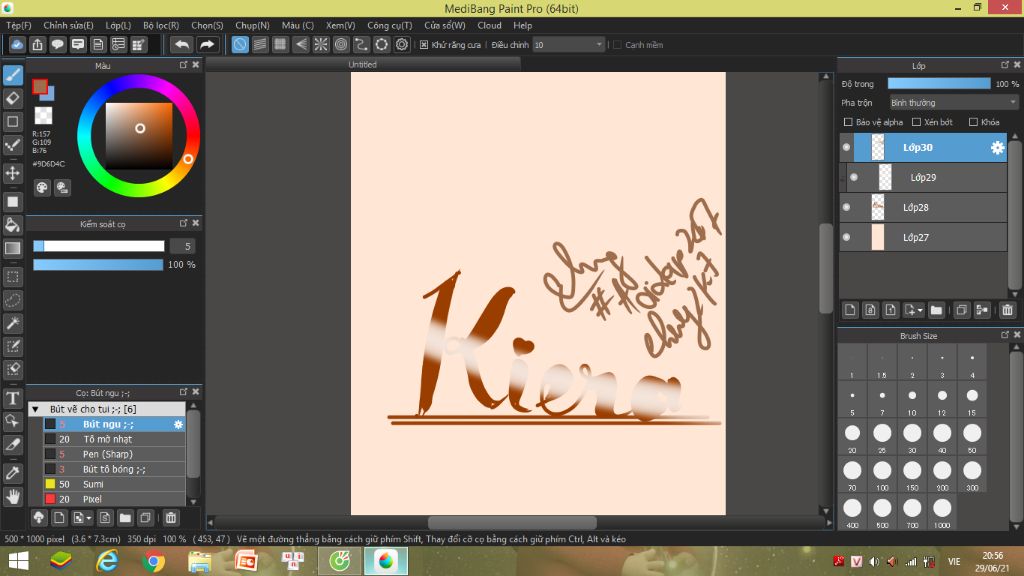Viewport: 1024px width, 576px height.
Task: Enable curve snap
Action: point(361,44)
